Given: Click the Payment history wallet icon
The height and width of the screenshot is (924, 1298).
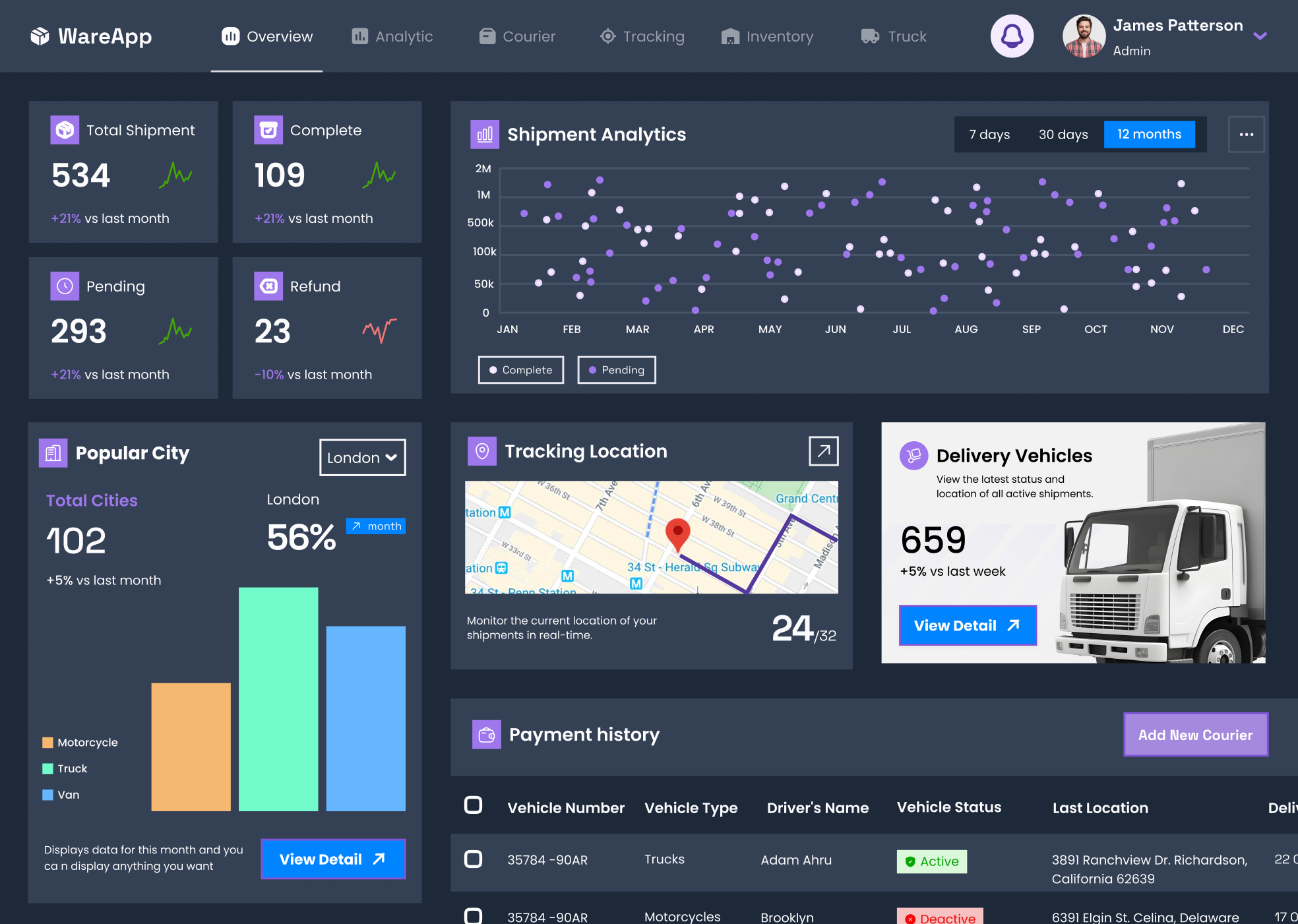Looking at the screenshot, I should pos(487,735).
